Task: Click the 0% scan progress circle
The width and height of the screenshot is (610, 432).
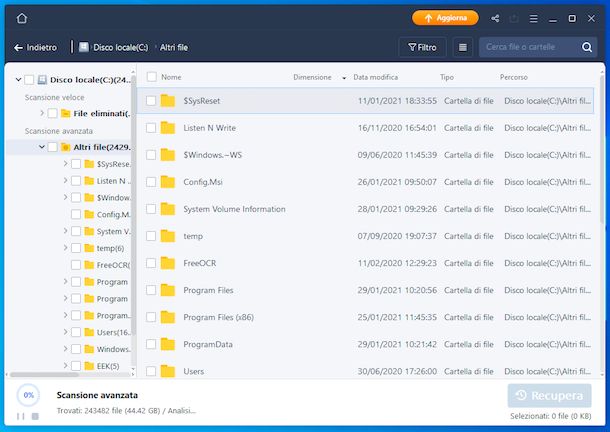Action: pos(28,395)
